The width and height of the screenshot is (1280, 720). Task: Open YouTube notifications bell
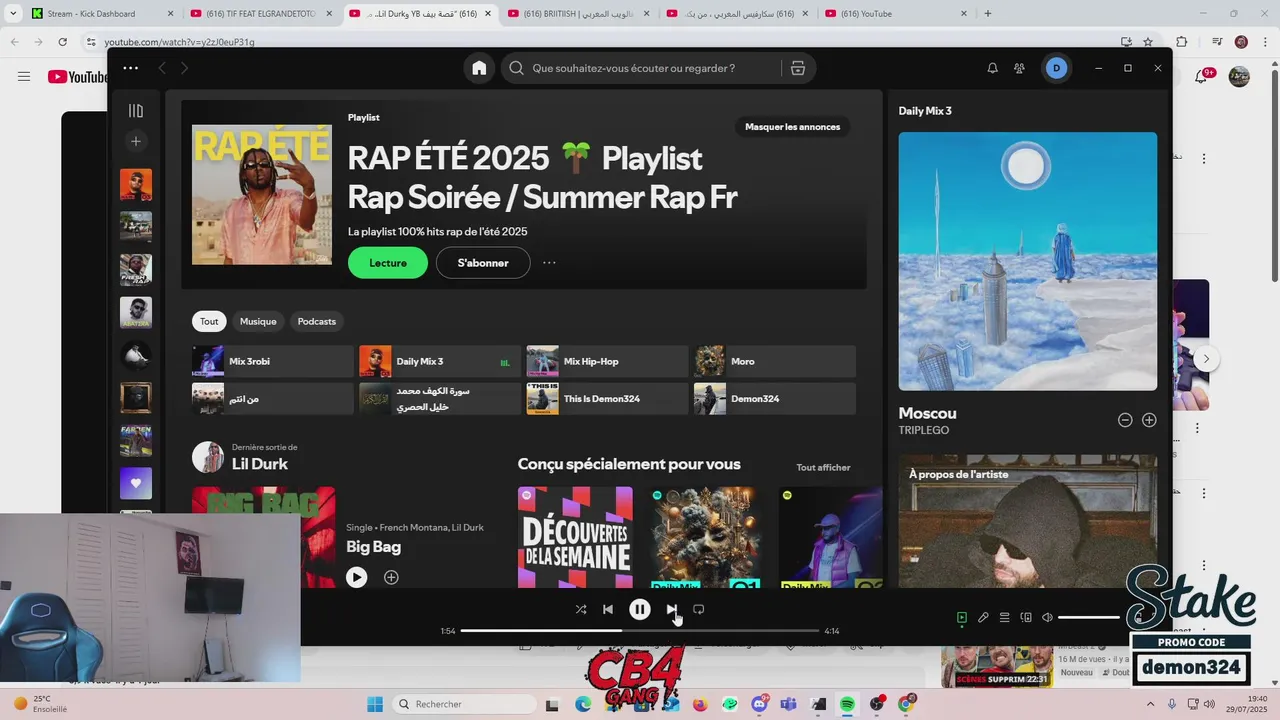pos(1202,77)
